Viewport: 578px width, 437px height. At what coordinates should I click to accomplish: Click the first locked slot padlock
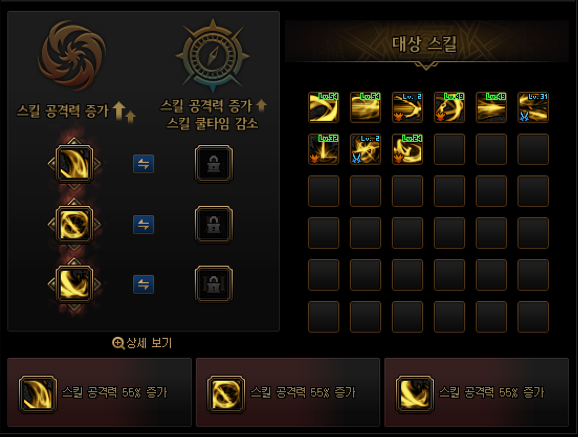coord(214,164)
